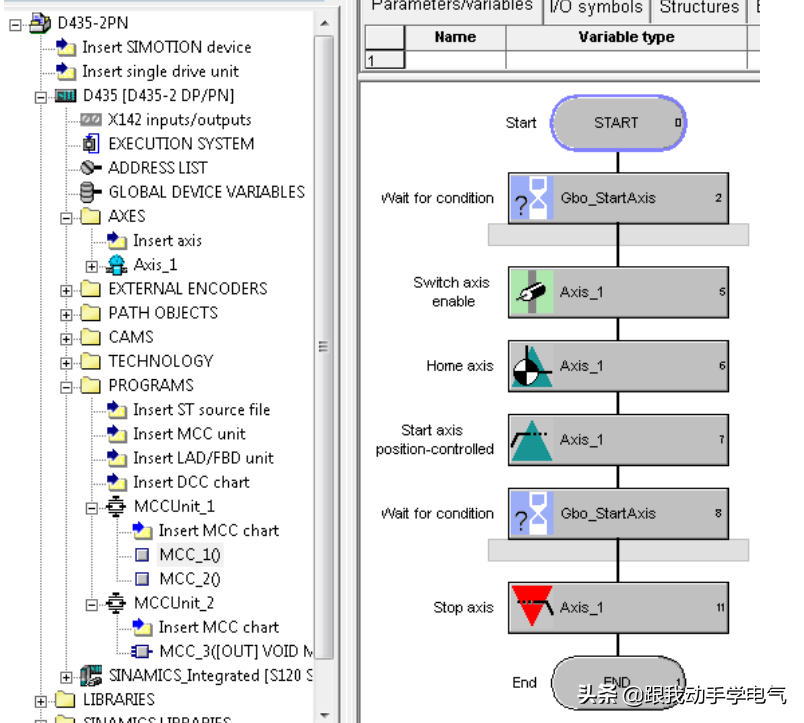Click the EXECUTION SYSTEM icon

click(92, 144)
